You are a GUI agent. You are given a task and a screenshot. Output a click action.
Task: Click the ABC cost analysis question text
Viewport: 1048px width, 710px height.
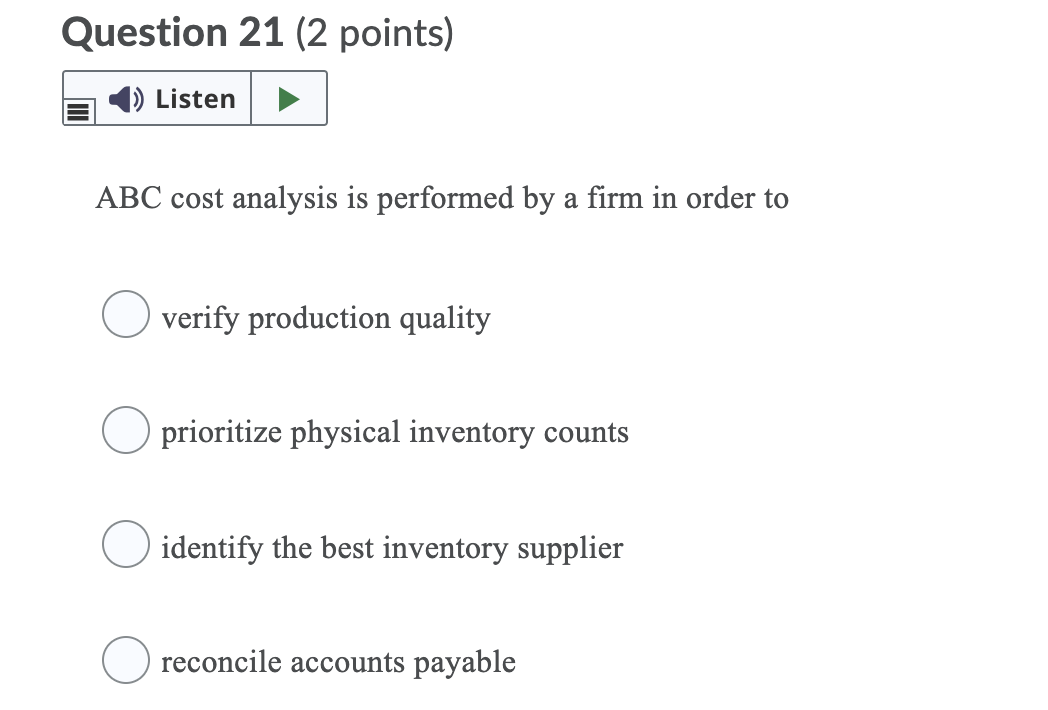point(441,198)
